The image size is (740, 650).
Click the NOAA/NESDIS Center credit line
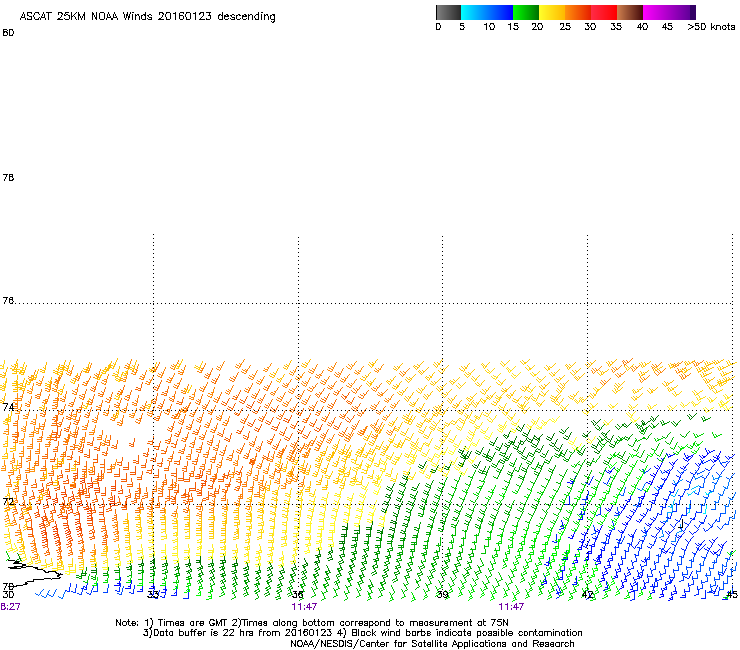tap(432, 644)
